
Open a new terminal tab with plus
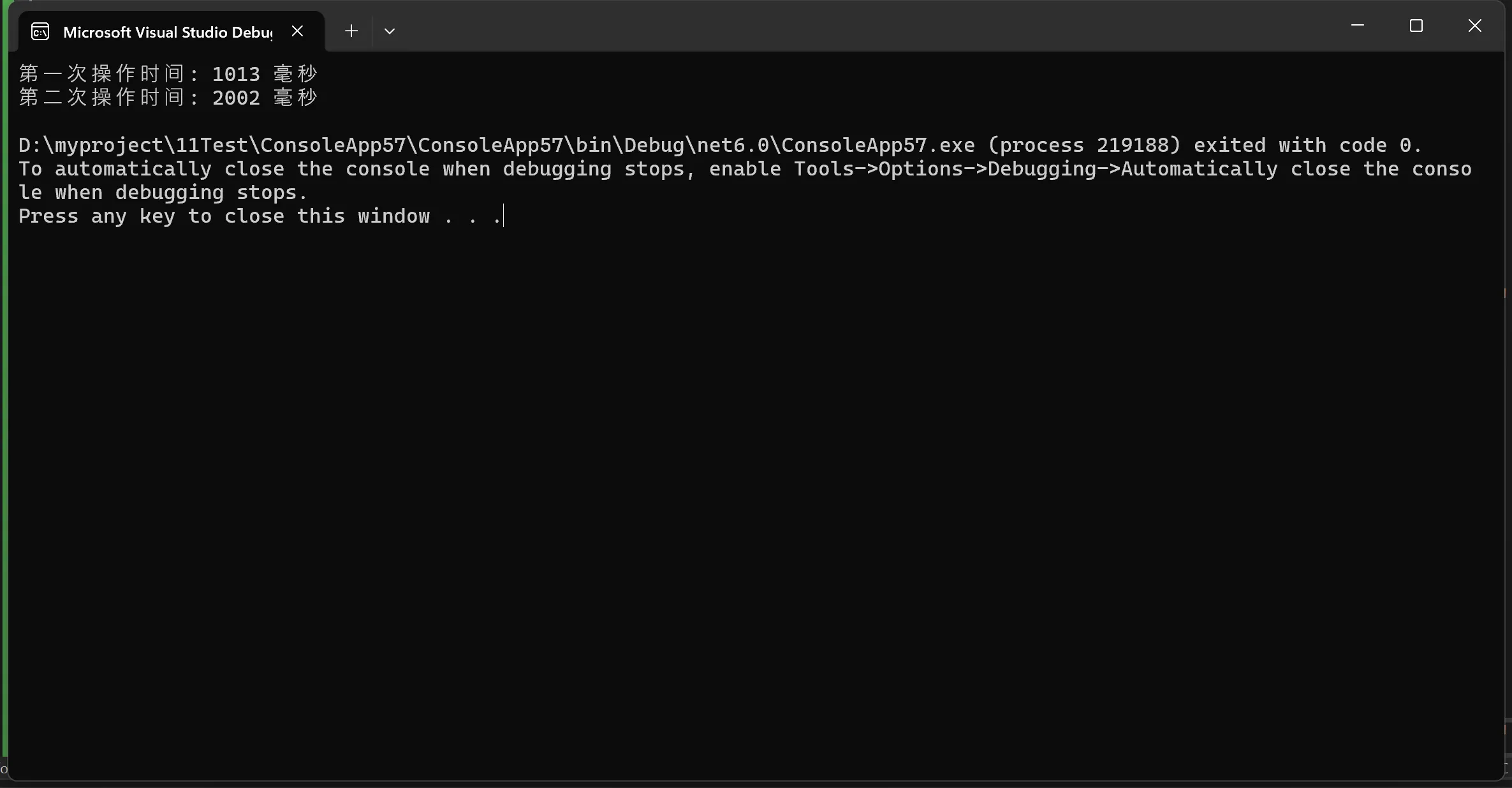351,31
